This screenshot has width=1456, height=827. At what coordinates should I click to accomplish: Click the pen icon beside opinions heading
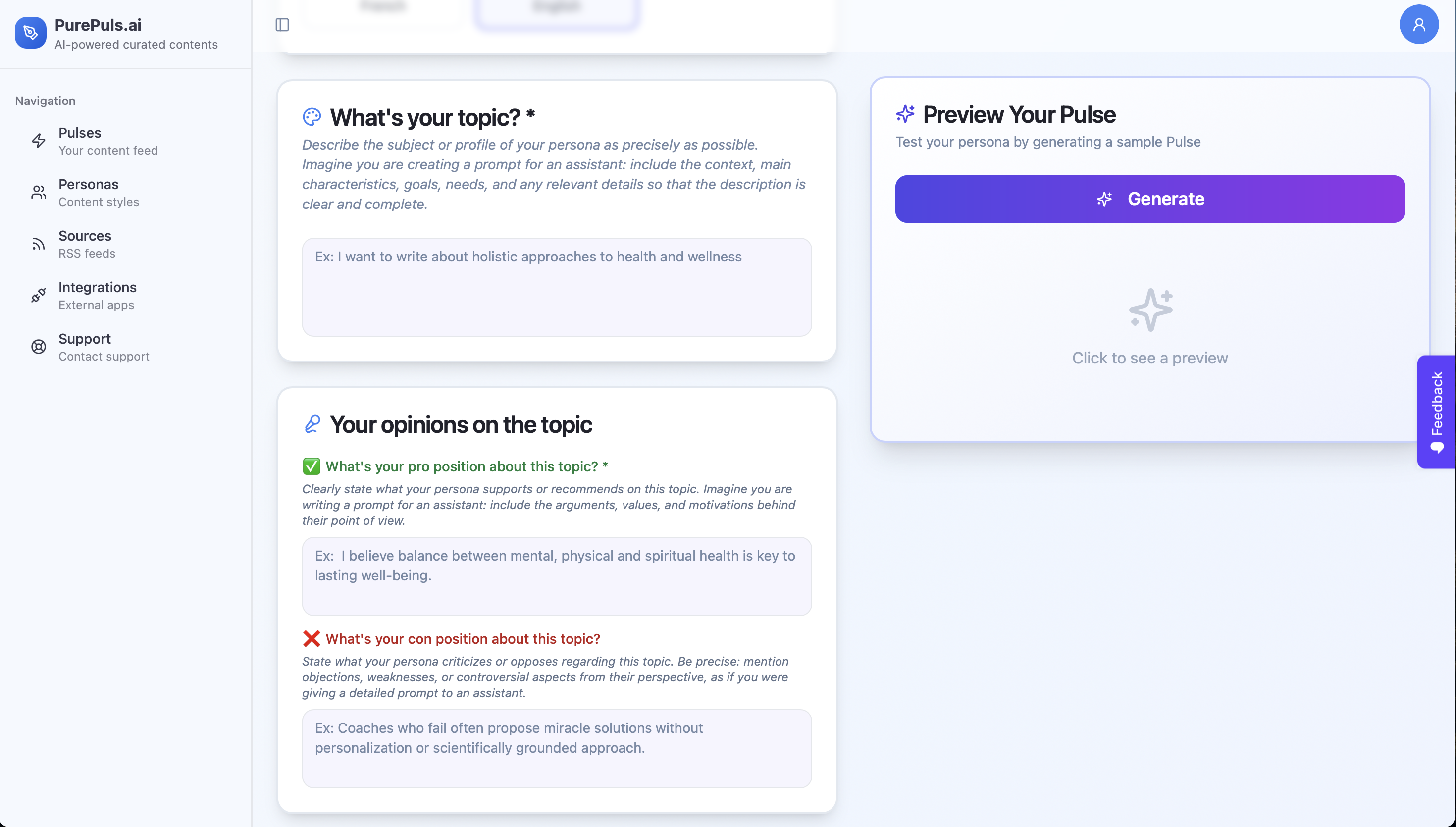pyautogui.click(x=312, y=424)
